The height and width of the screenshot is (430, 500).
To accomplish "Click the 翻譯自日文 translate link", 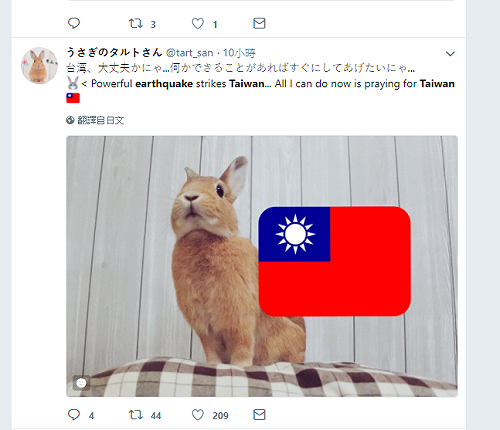I will (x=101, y=120).
